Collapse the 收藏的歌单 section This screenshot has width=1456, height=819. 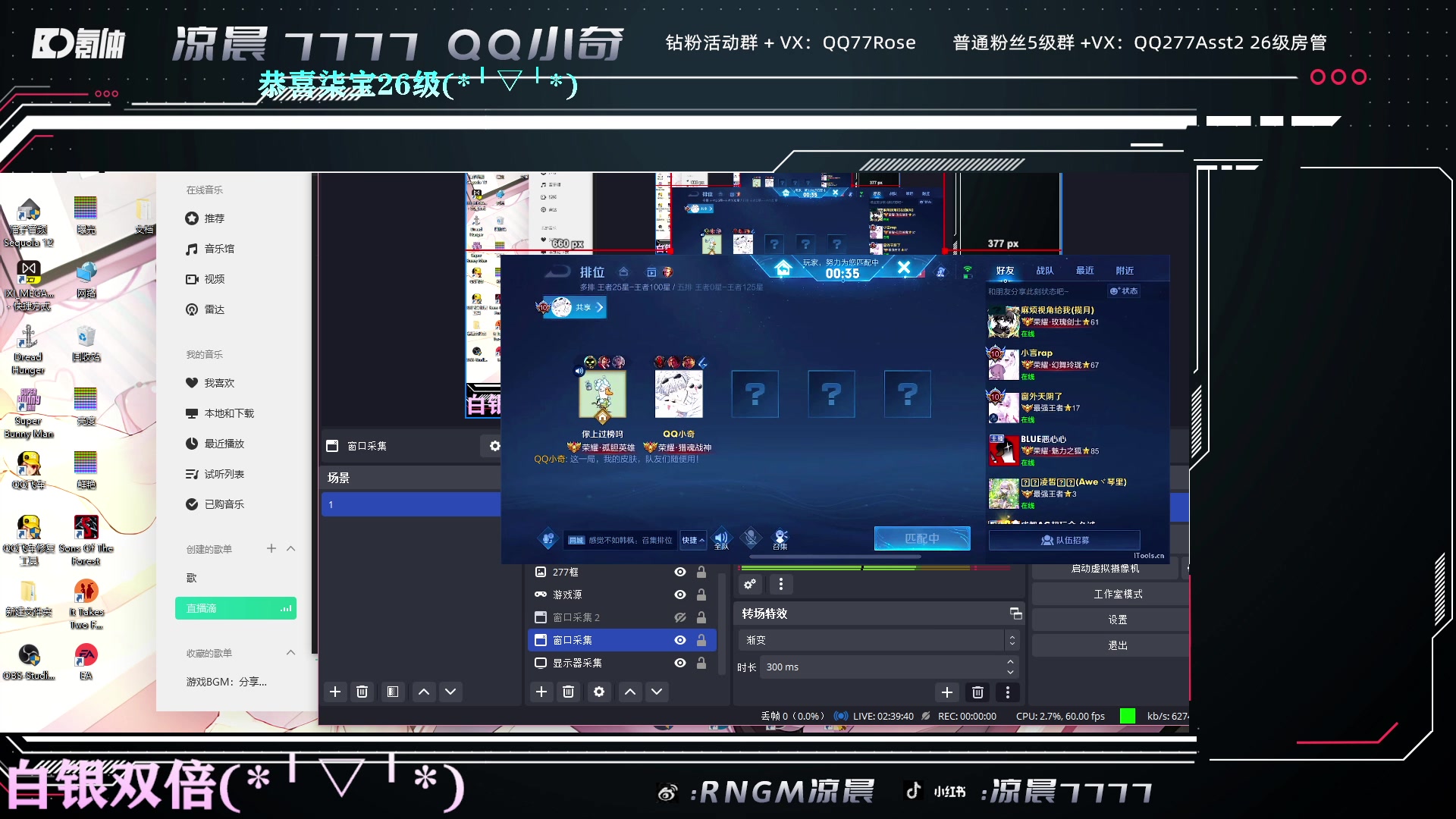point(291,653)
